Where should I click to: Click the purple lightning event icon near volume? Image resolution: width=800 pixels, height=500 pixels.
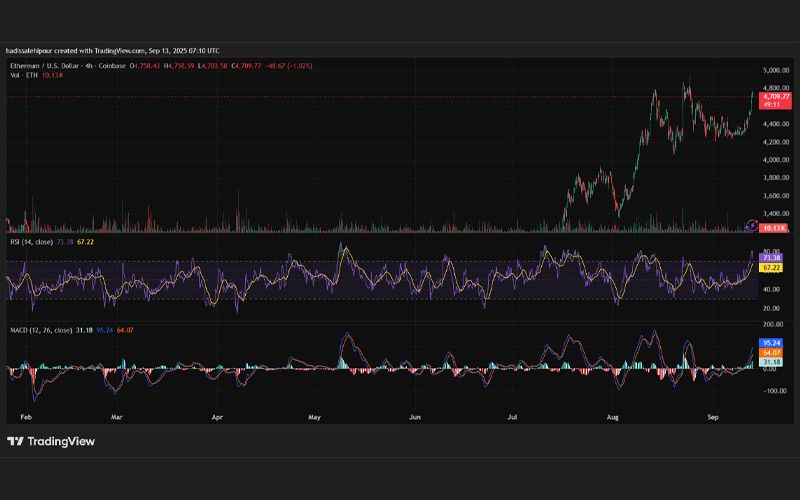tap(752, 225)
